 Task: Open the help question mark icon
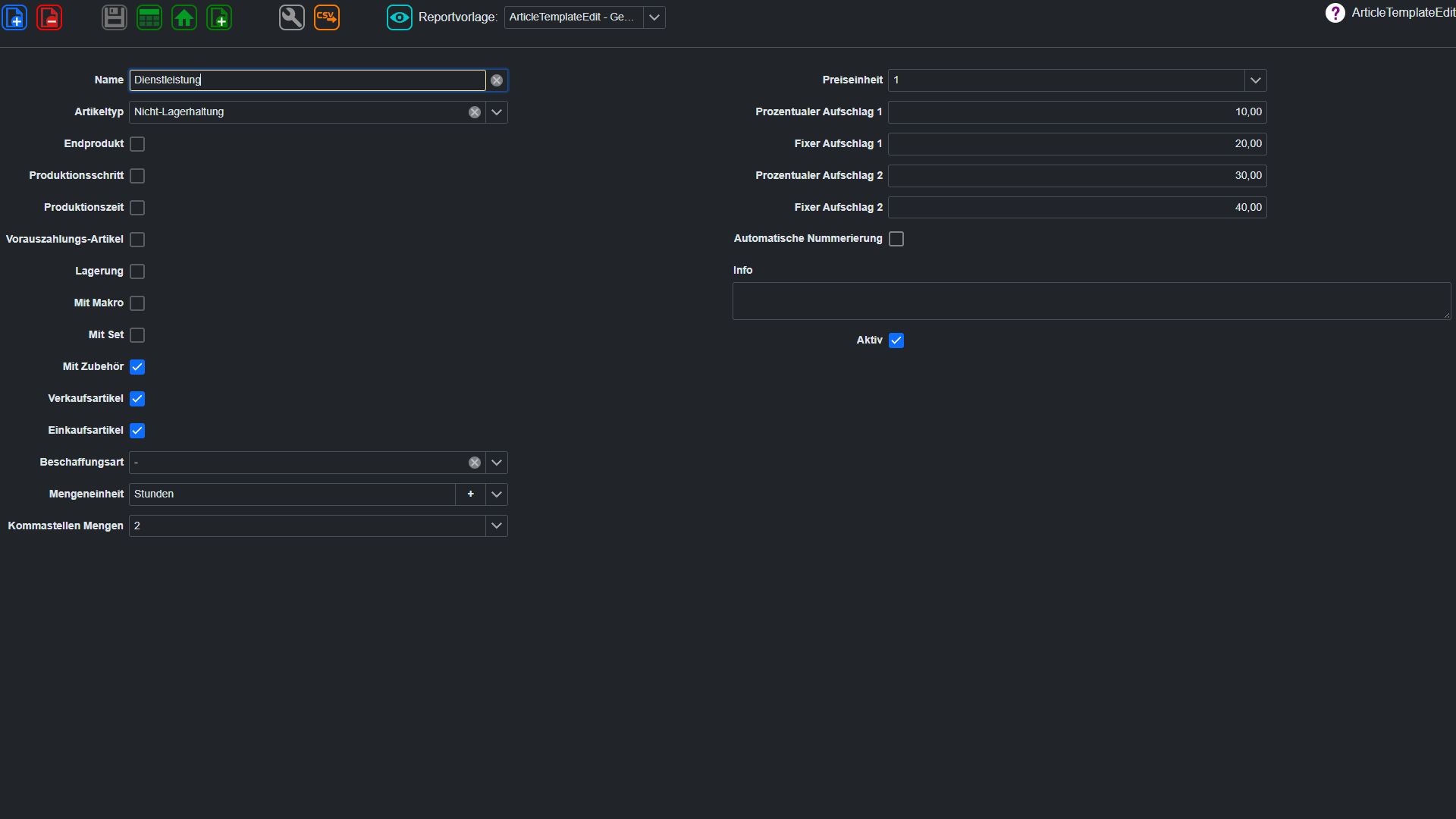1335,13
